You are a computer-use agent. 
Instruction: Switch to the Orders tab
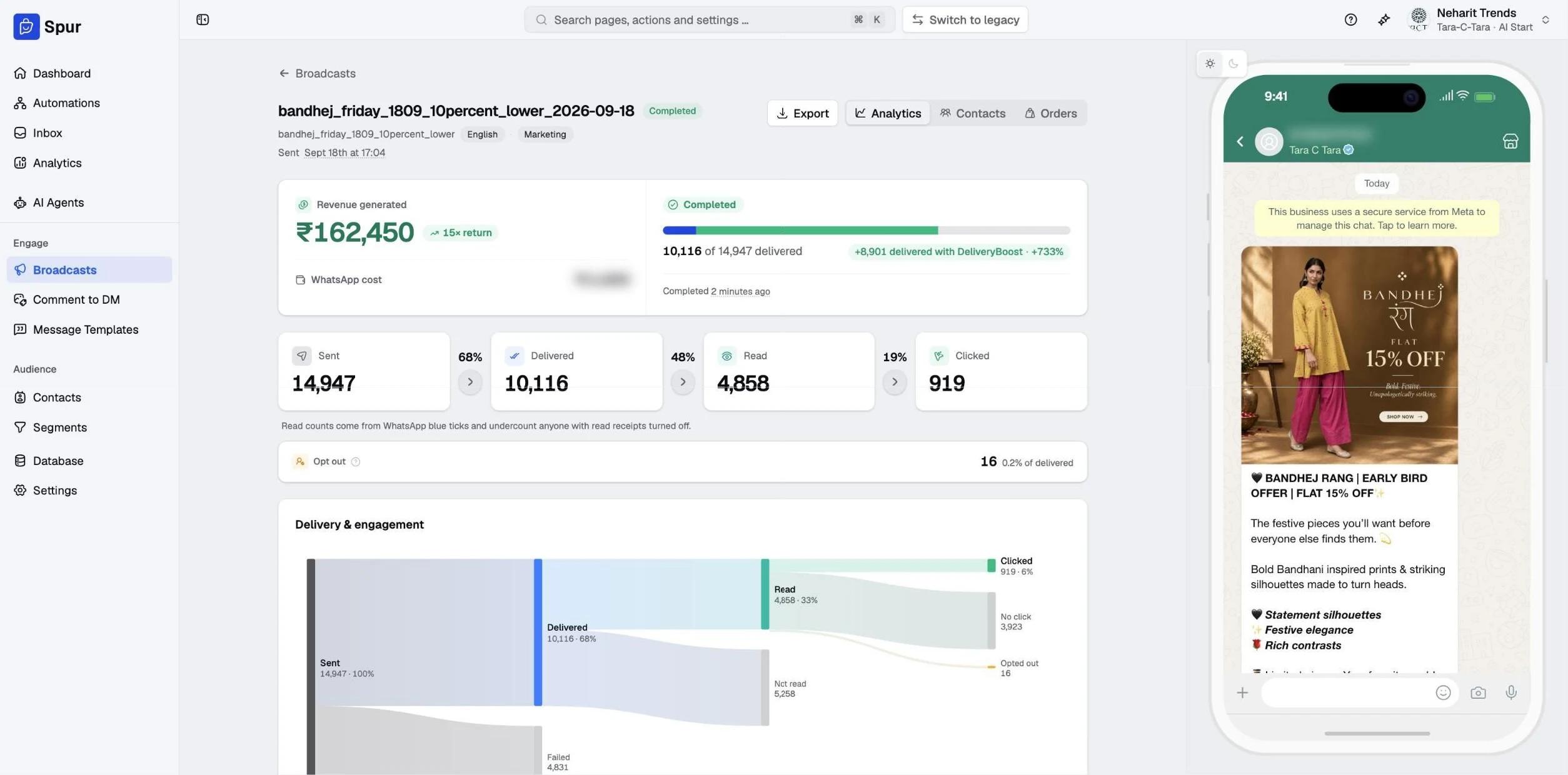tap(1051, 113)
